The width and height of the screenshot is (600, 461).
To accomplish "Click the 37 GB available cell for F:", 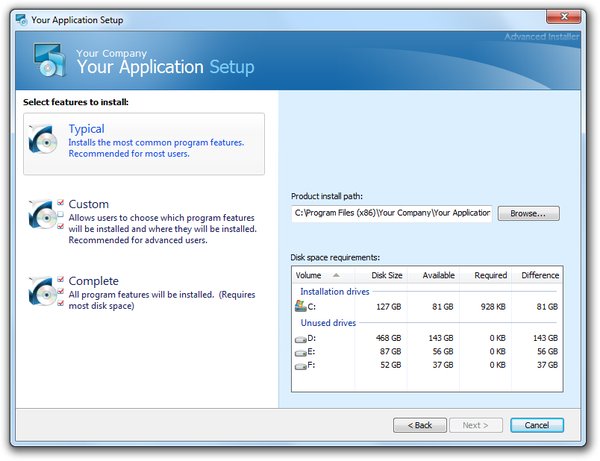I will (x=443, y=365).
